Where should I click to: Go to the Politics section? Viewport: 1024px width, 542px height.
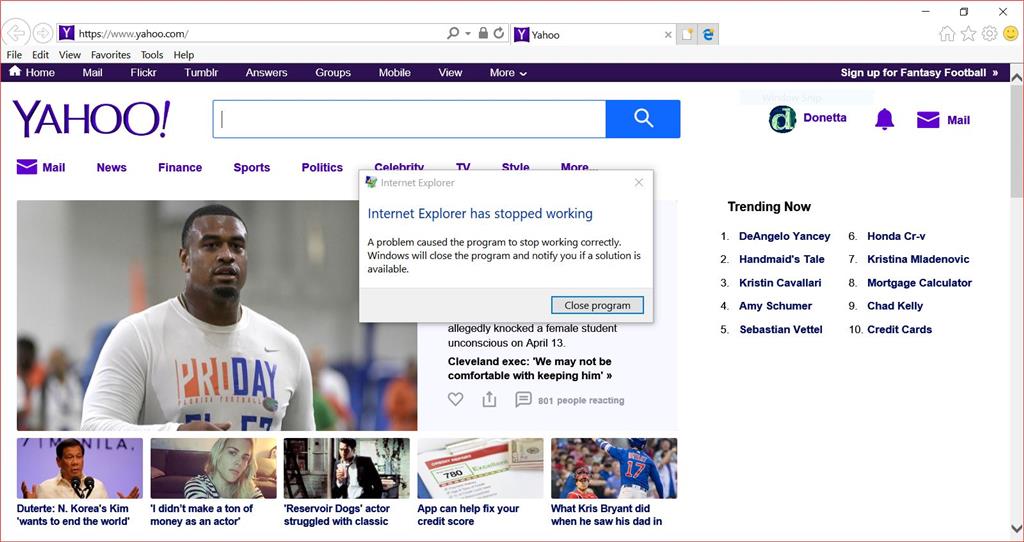(322, 167)
